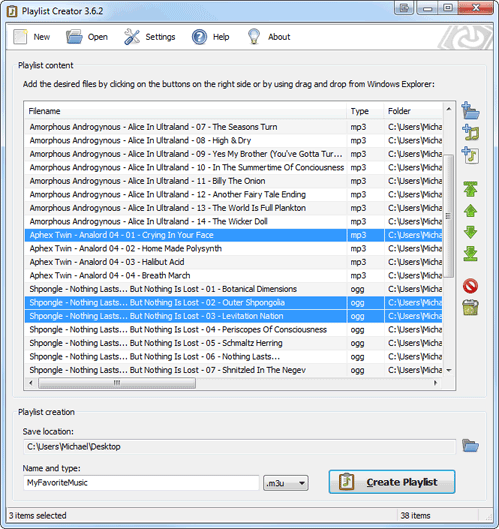Click the vertical scrollbar thumb
The image size is (499, 529).
pyautogui.click(x=449, y=216)
